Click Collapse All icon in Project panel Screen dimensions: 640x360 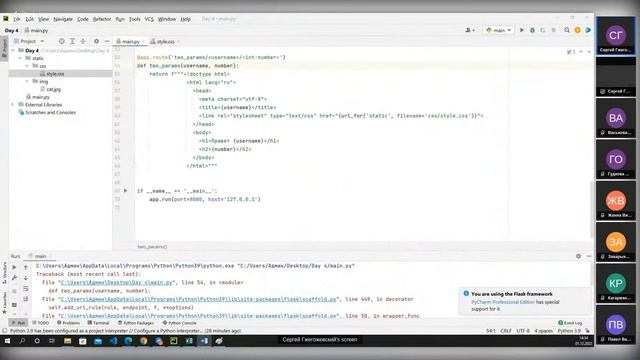[83, 41]
